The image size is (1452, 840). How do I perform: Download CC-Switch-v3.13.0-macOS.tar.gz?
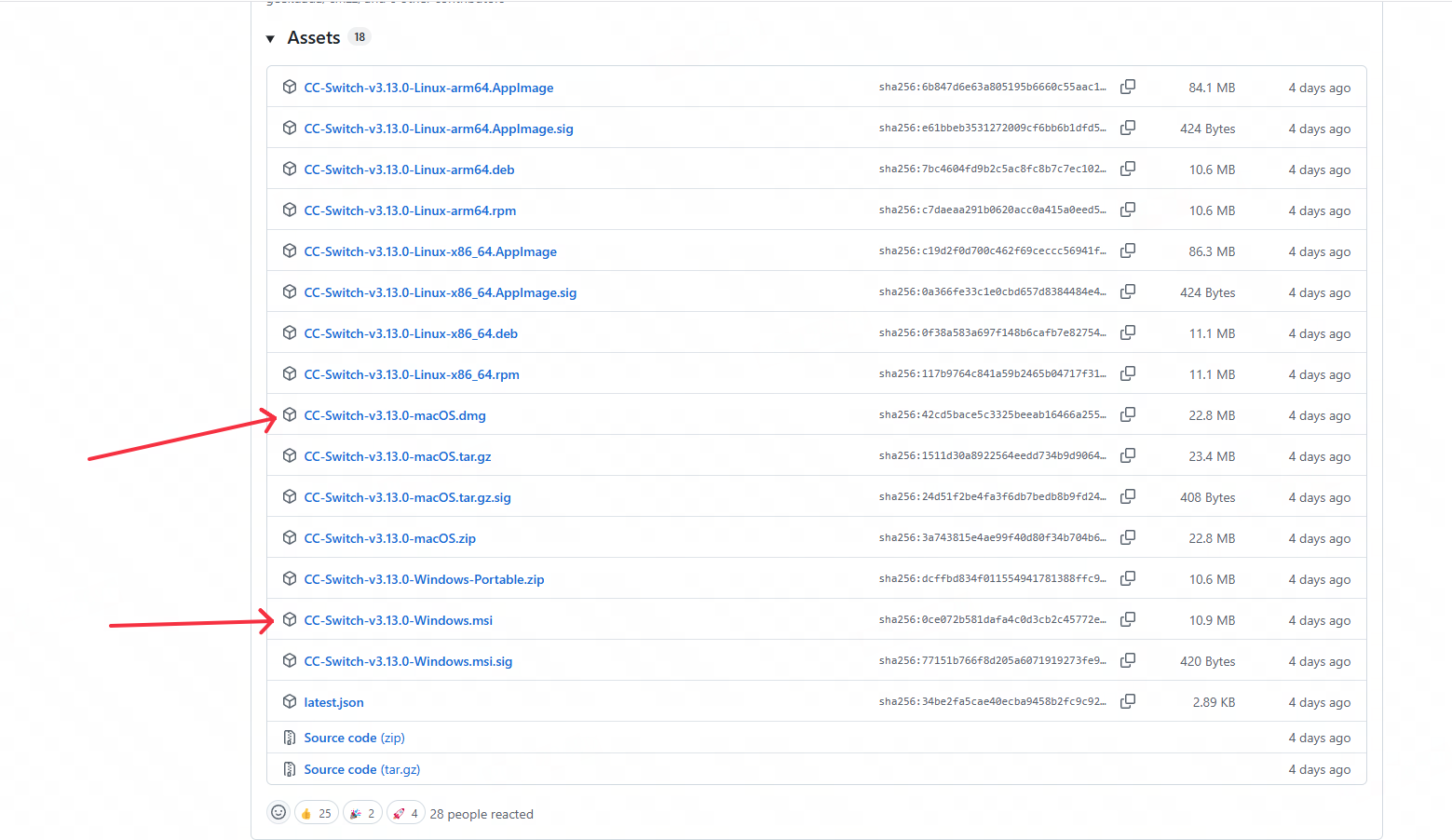tap(398, 456)
